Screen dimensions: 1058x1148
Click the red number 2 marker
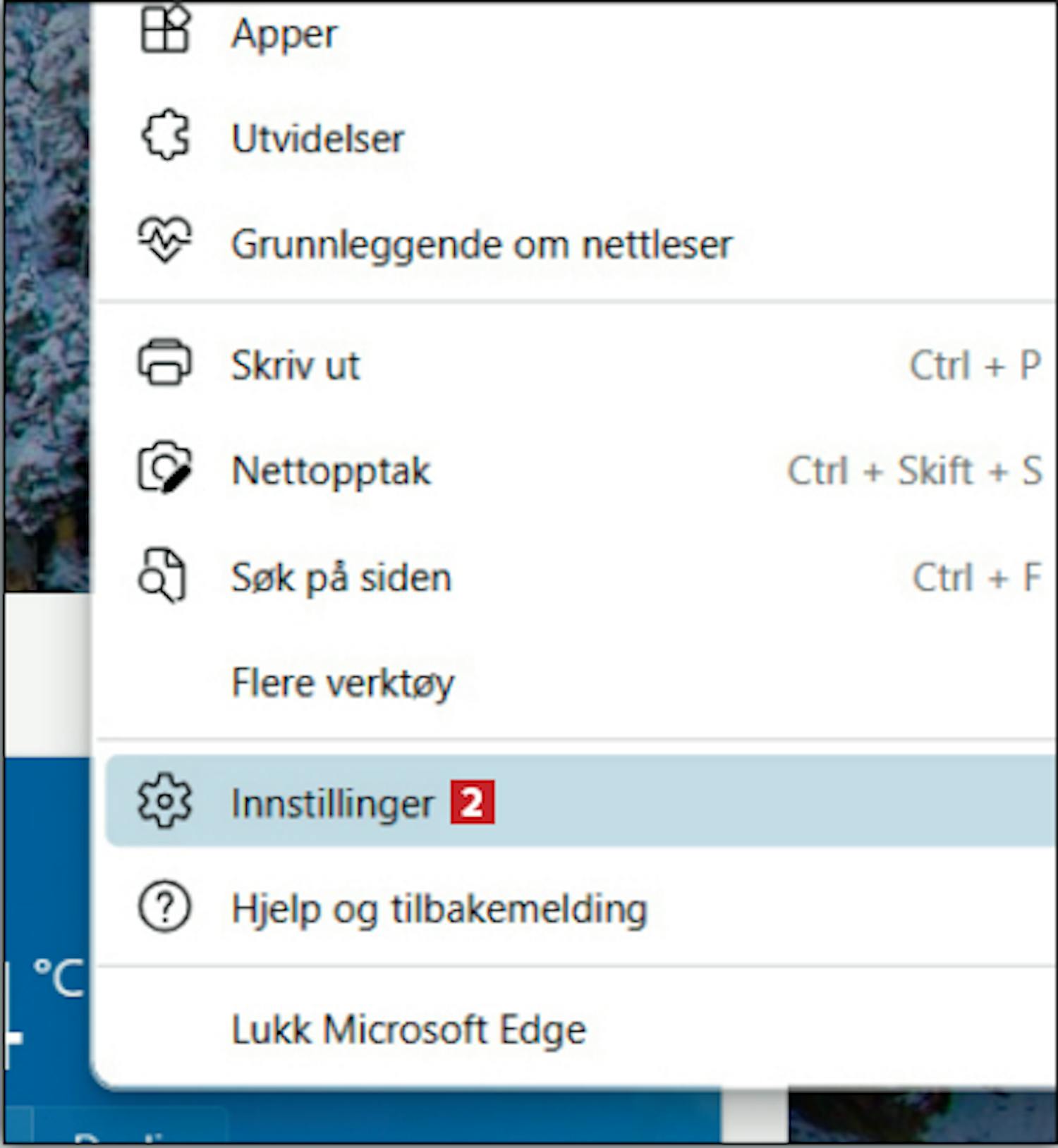pos(473,802)
